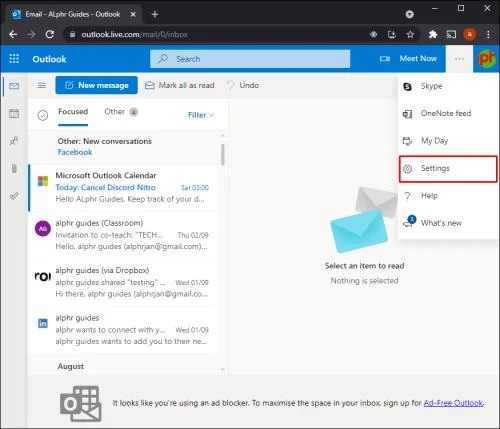Click the Today: Cancel Discord Nitro subject
The image size is (500, 429).
coord(105,188)
